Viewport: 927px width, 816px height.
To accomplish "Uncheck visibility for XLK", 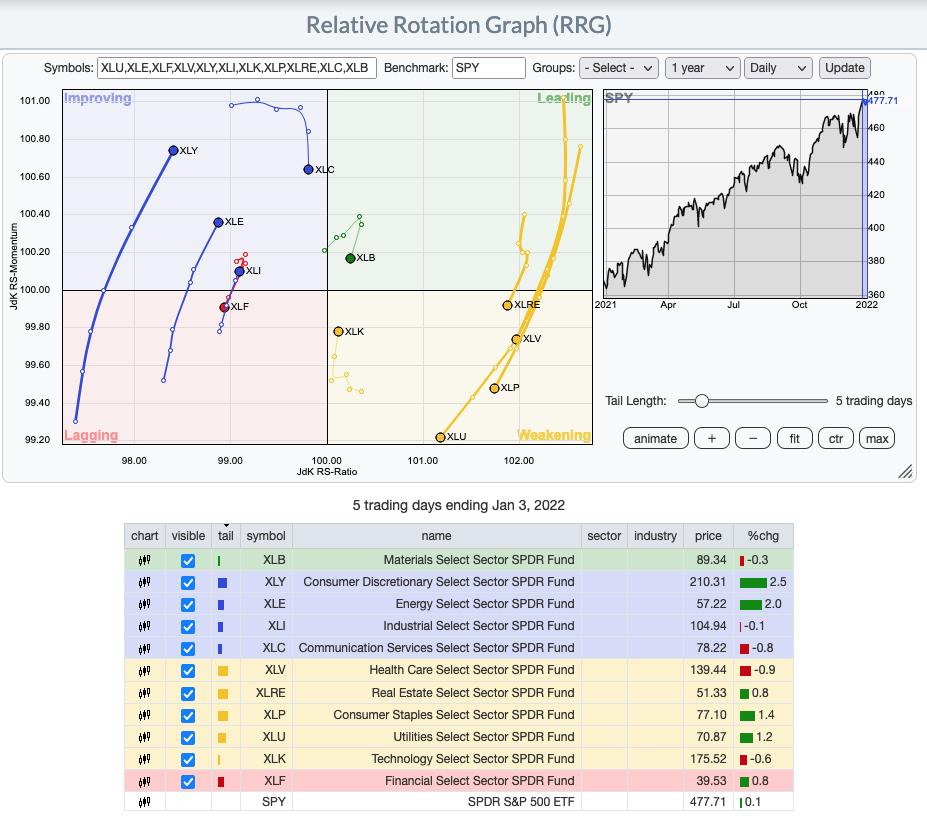I will pos(188,759).
